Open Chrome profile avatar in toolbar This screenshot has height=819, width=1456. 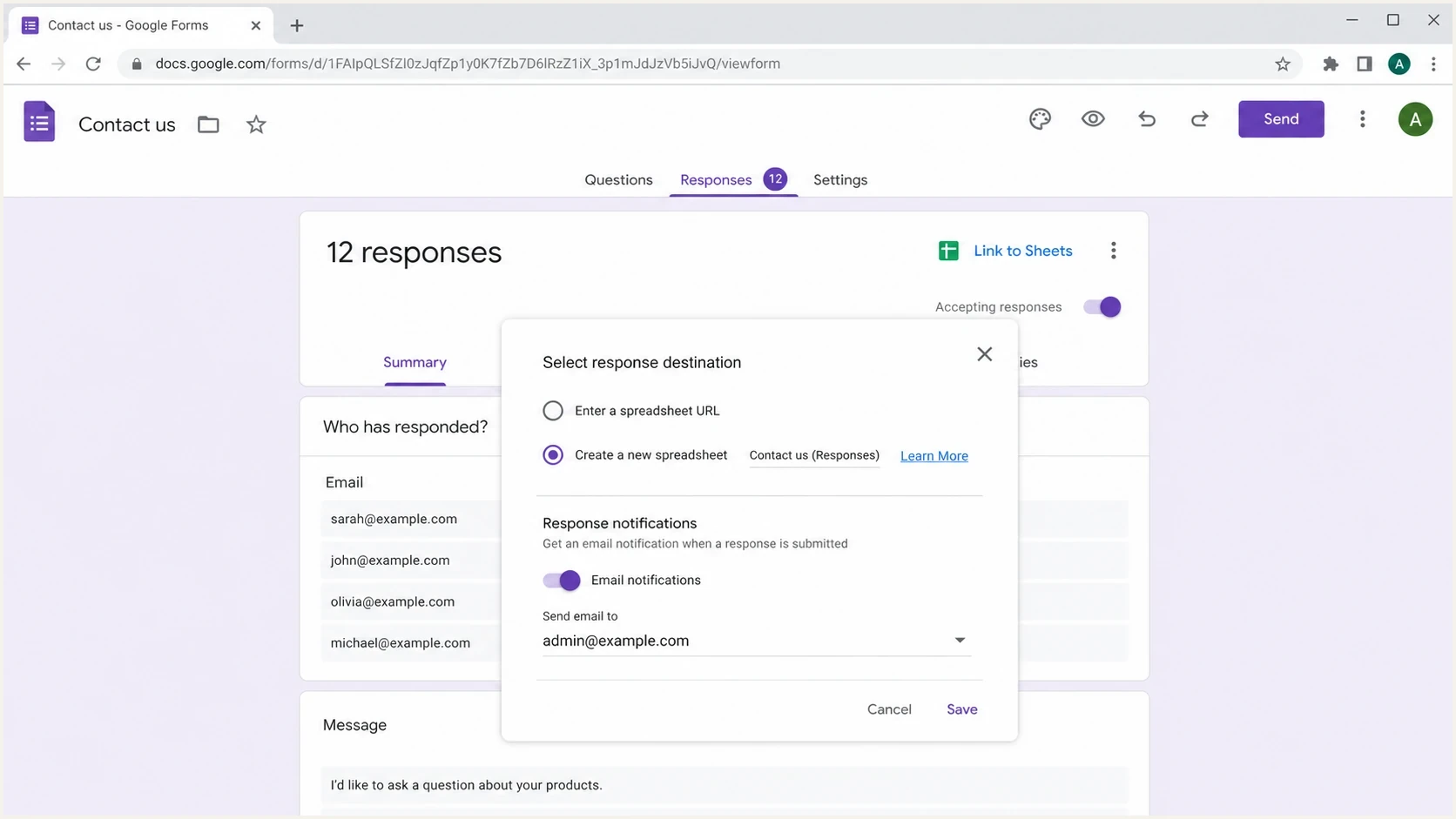click(x=1399, y=64)
